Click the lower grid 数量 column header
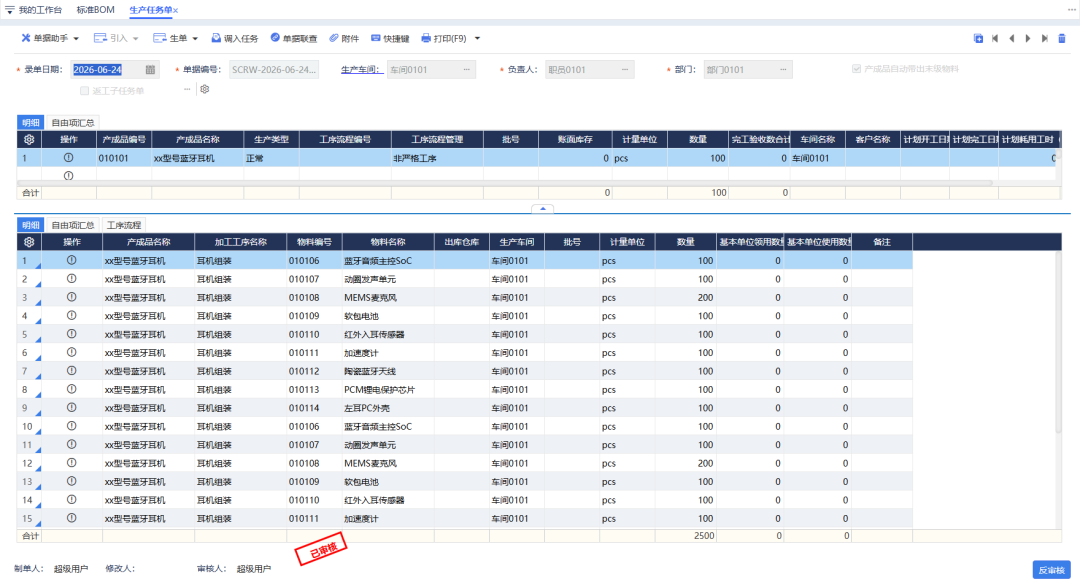This screenshot has height=585, width=1080. pyautogui.click(x=685, y=242)
